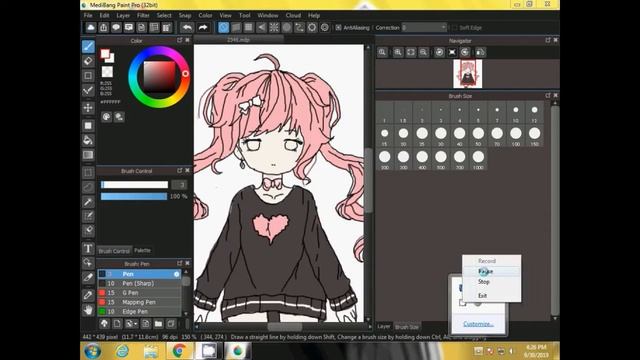Choose brush size 50

pos(478,136)
